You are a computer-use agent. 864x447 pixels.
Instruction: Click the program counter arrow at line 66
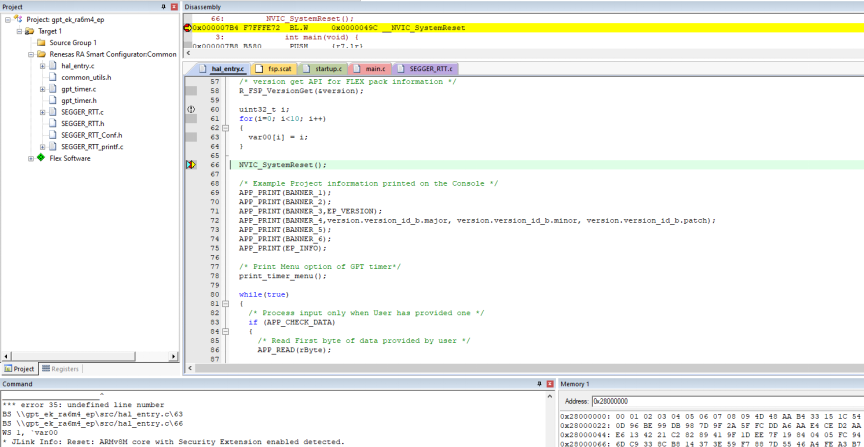[191, 165]
